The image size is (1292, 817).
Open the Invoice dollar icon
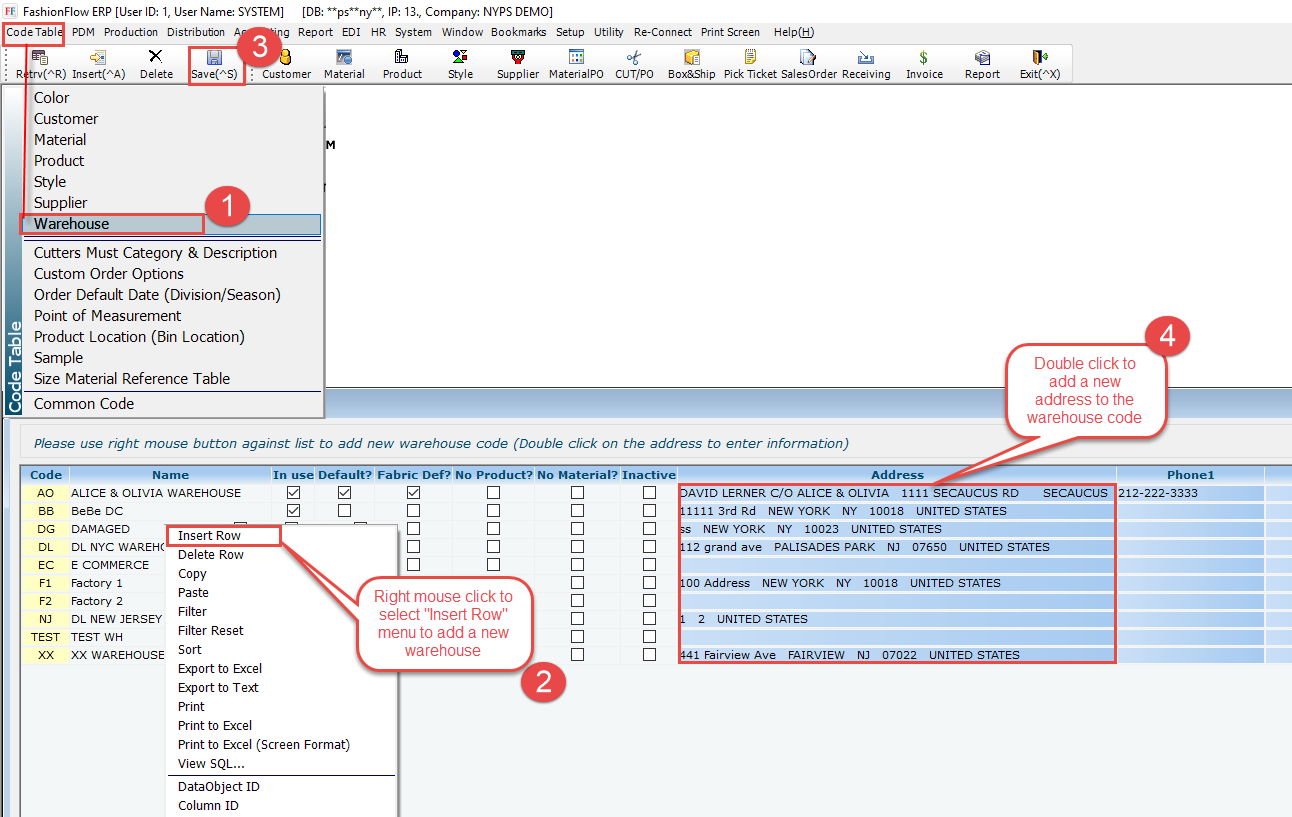(x=924, y=59)
